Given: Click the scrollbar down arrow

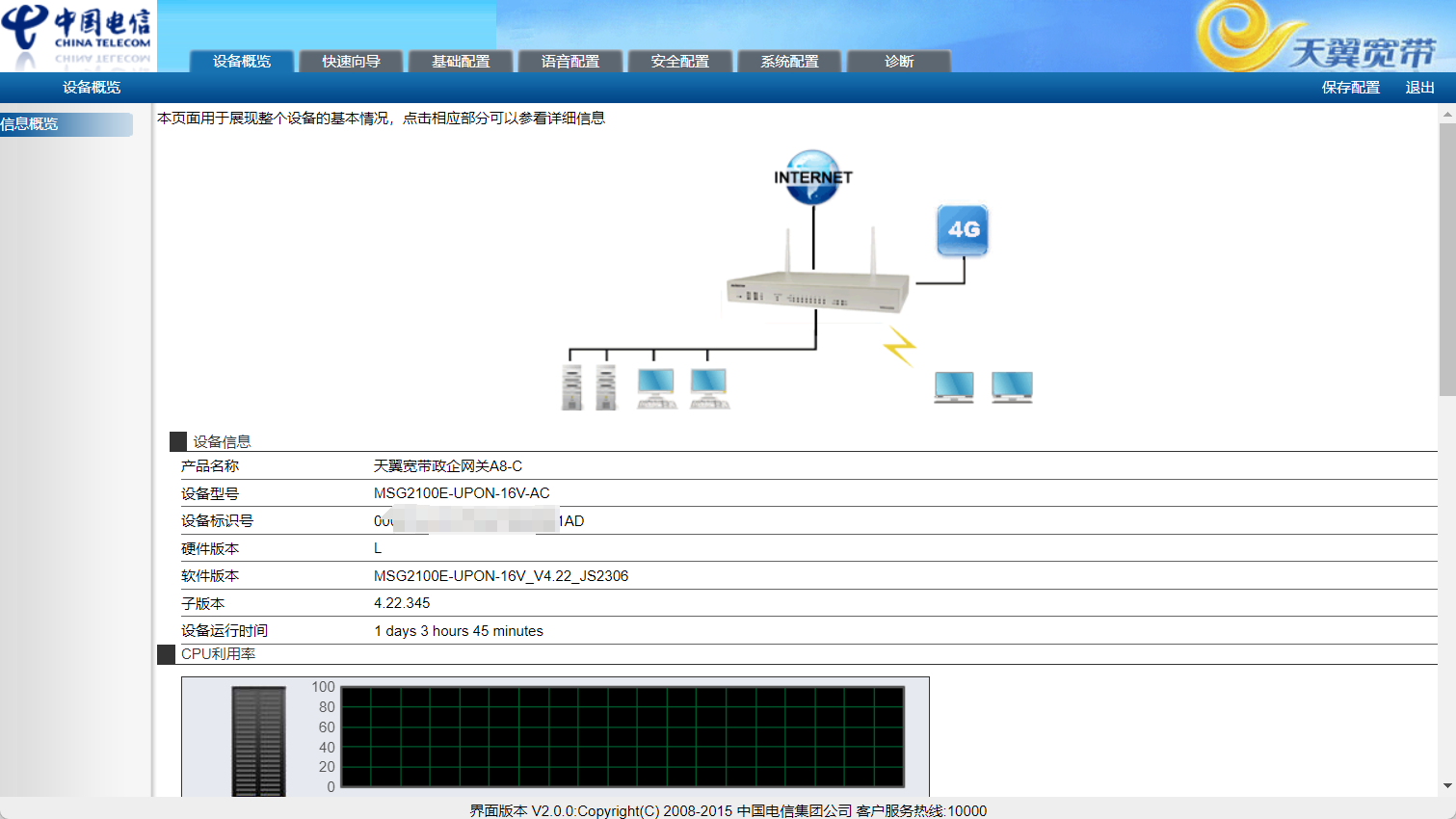Looking at the screenshot, I should pyautogui.click(x=1447, y=786).
